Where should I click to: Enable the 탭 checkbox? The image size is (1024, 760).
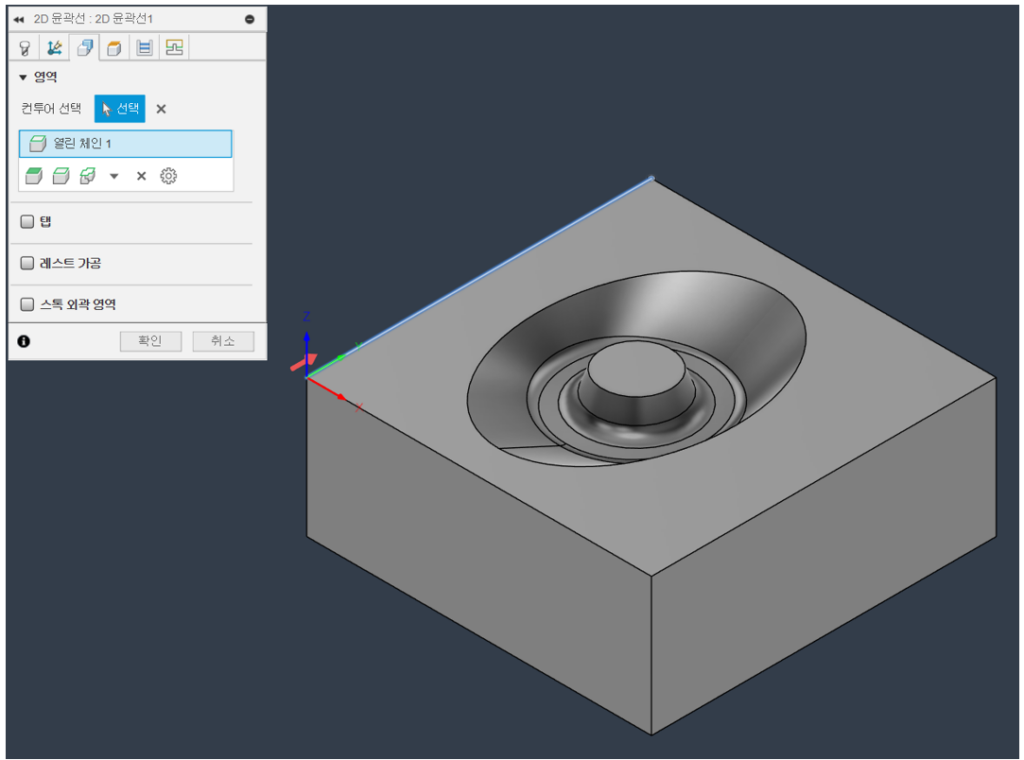[x=27, y=222]
